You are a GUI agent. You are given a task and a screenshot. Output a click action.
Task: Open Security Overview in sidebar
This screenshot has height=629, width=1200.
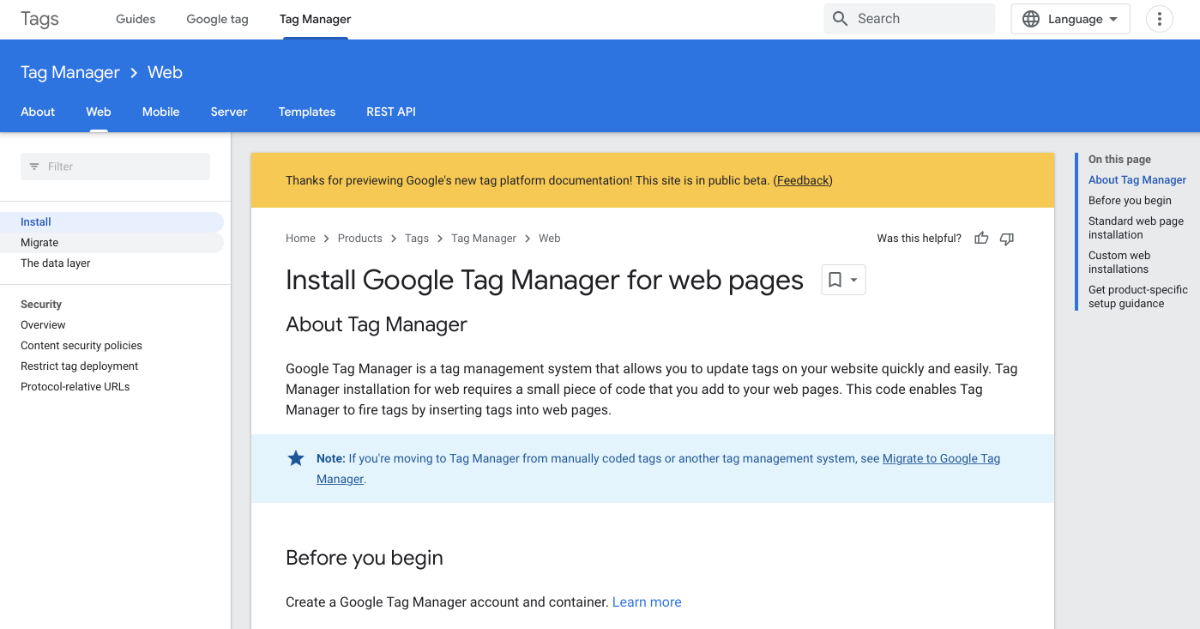(43, 325)
